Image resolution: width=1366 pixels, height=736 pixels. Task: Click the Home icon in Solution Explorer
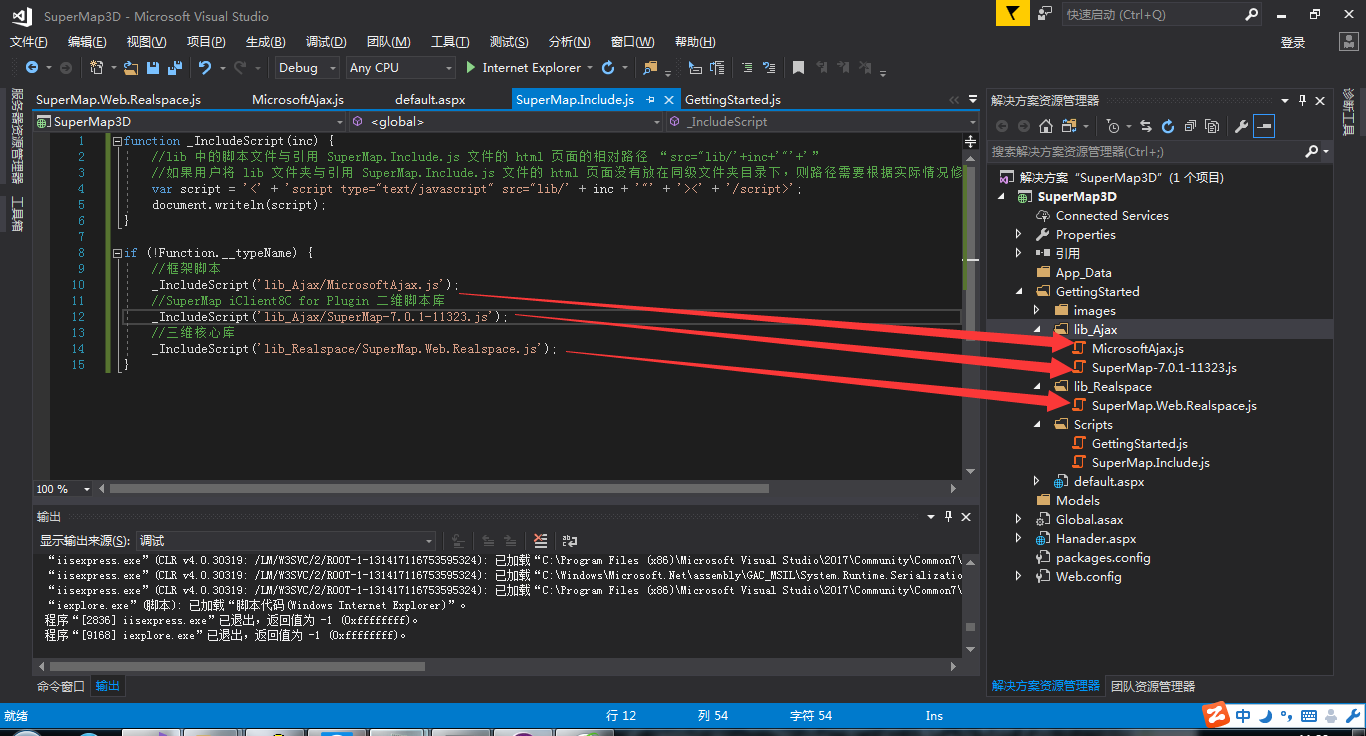pyautogui.click(x=1046, y=126)
